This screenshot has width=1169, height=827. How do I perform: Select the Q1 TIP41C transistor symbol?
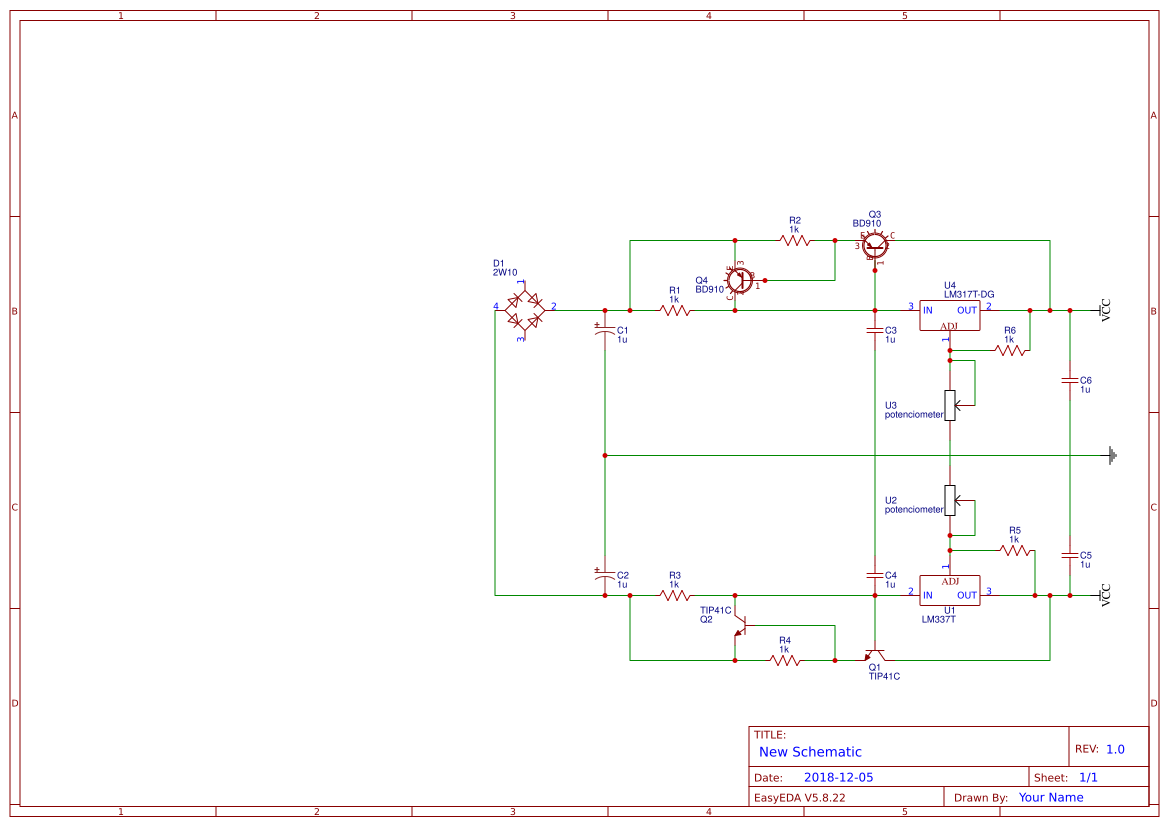[872, 658]
